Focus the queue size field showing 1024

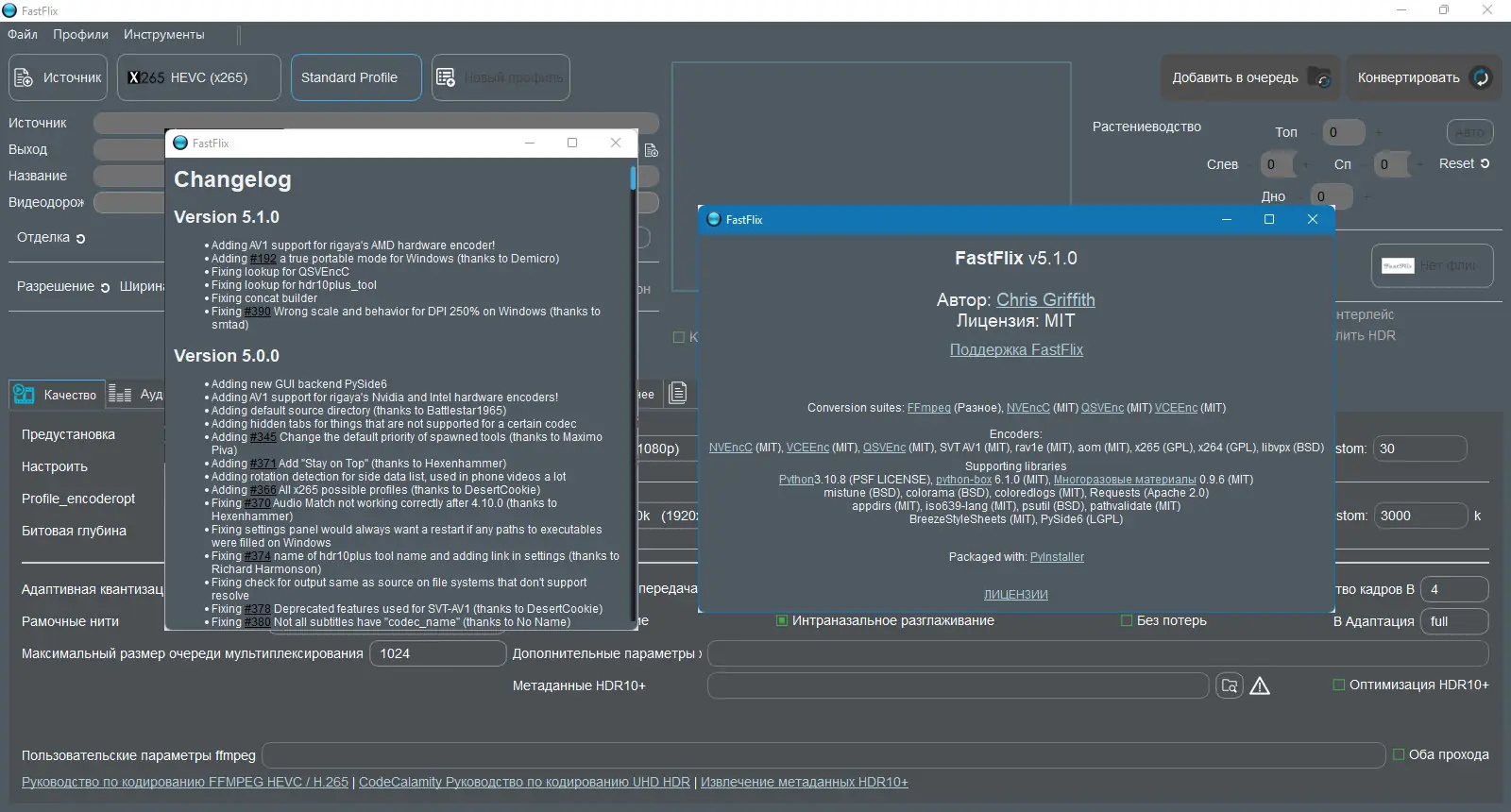pos(438,653)
